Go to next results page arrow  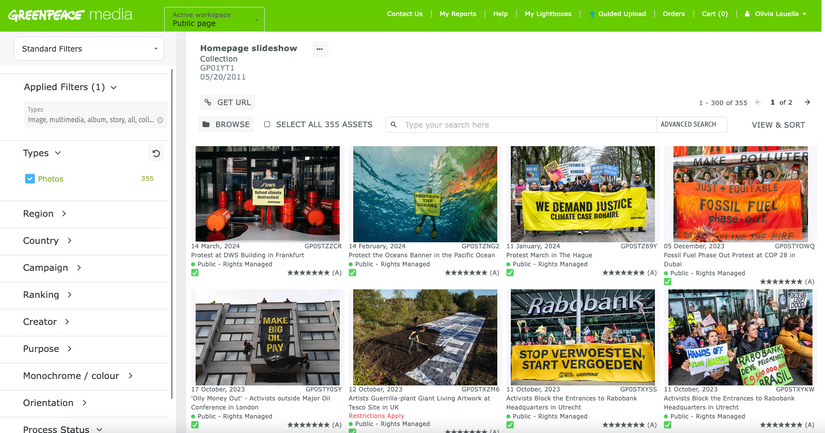pyautogui.click(x=807, y=102)
